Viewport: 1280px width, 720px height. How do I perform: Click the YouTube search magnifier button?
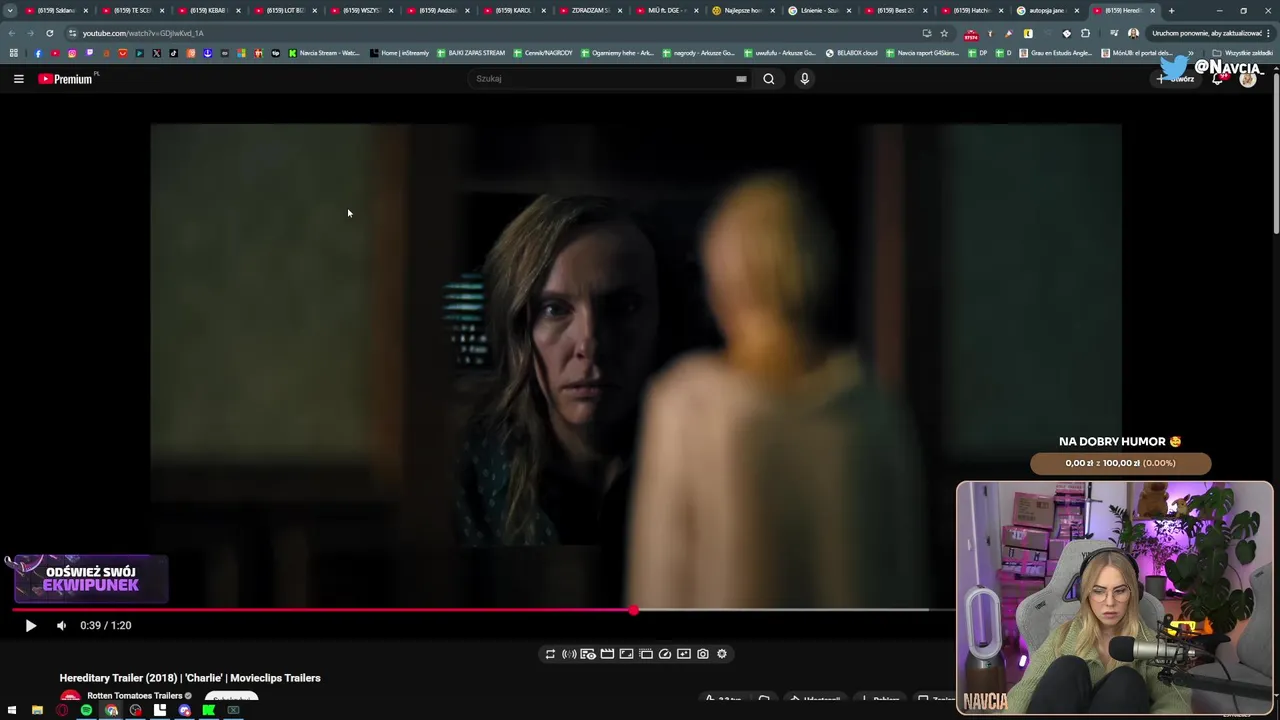click(x=769, y=79)
